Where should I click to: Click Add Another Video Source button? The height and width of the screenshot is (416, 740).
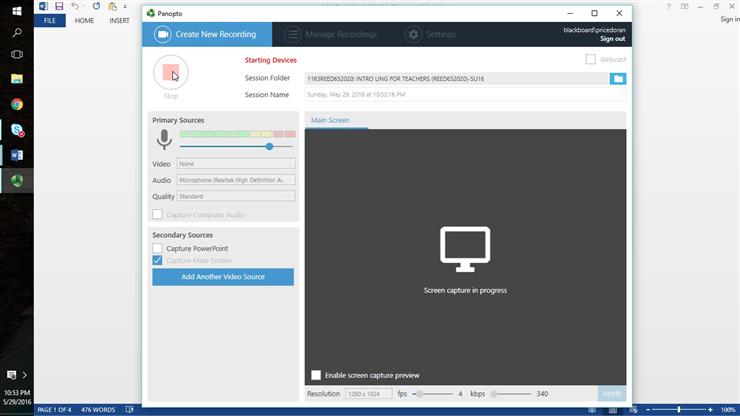(x=223, y=277)
